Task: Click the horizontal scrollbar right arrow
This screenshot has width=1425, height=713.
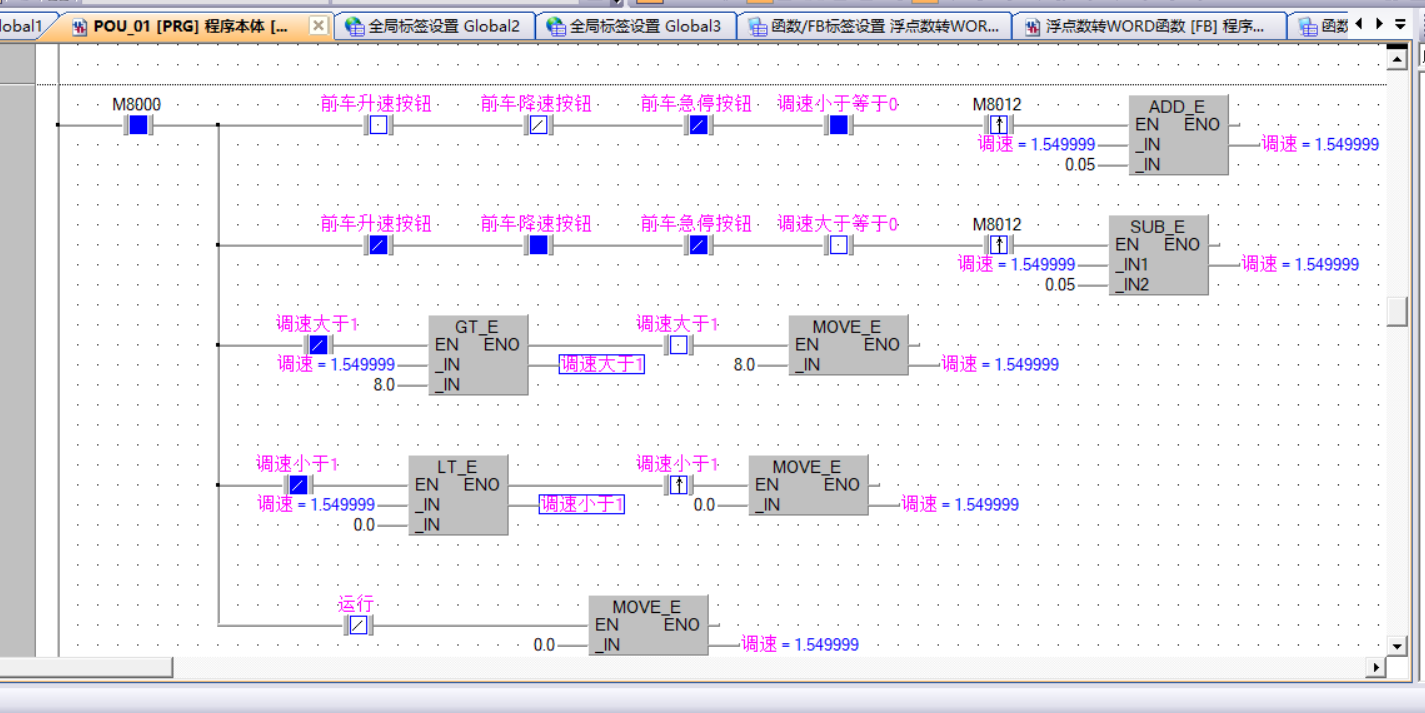Action: [1377, 667]
